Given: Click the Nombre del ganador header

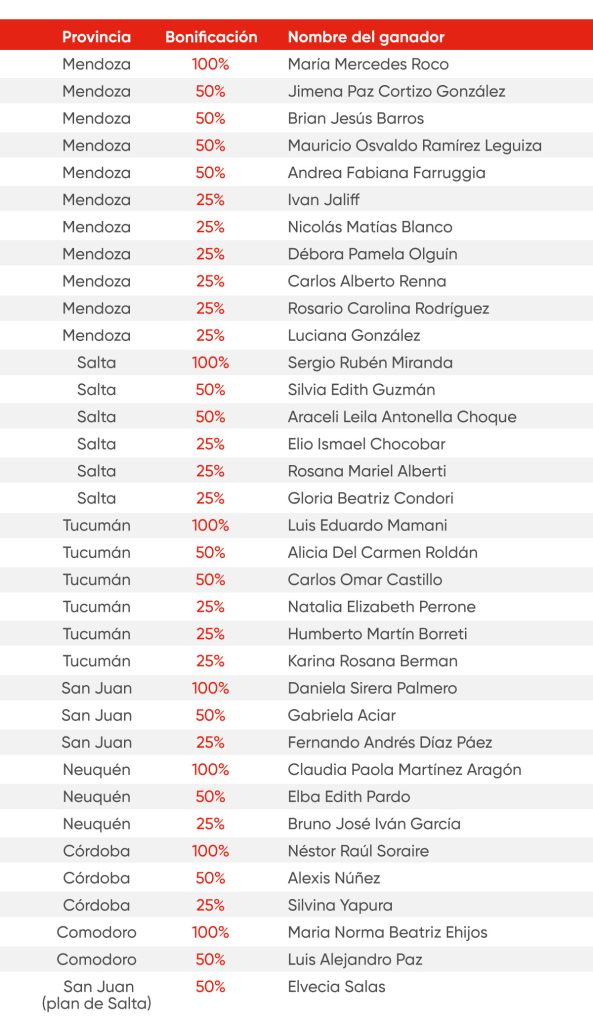Looking at the screenshot, I should tap(366, 37).
